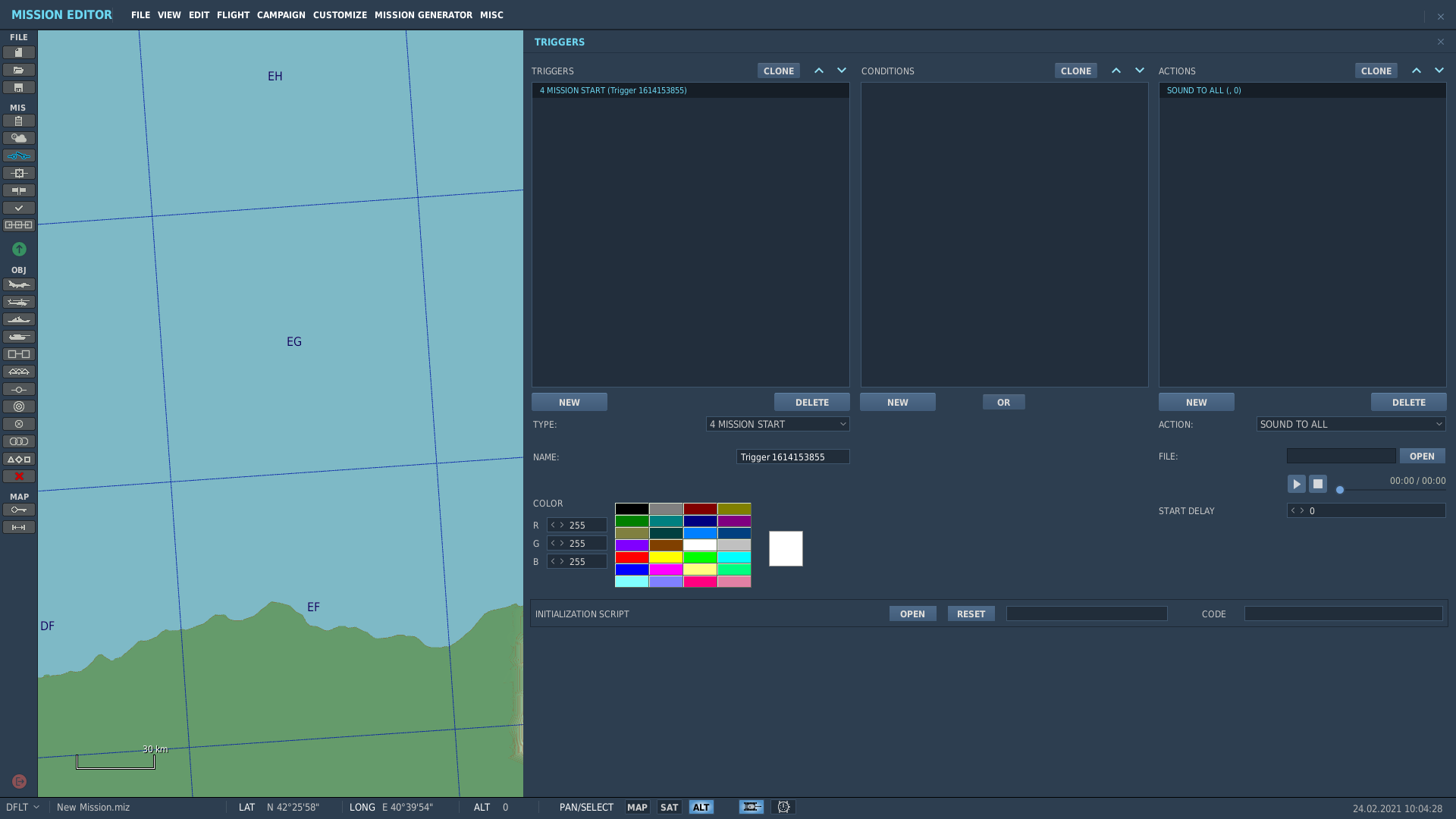Toggle the SAT view mode
Screen dimensions: 1456x819
coord(669,807)
